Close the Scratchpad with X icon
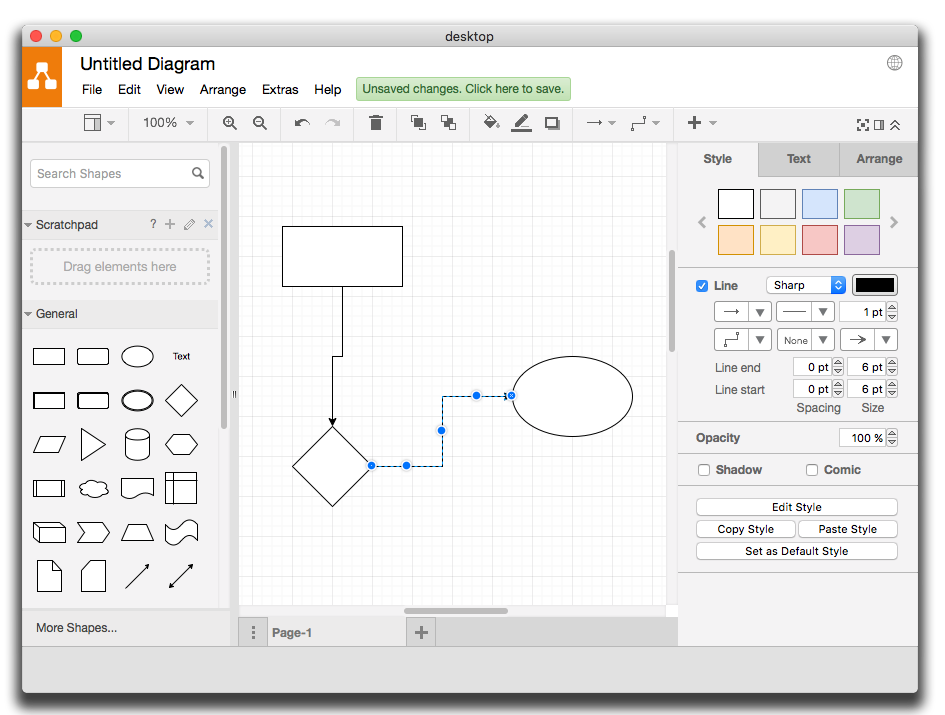The height and width of the screenshot is (715, 945). (209, 224)
